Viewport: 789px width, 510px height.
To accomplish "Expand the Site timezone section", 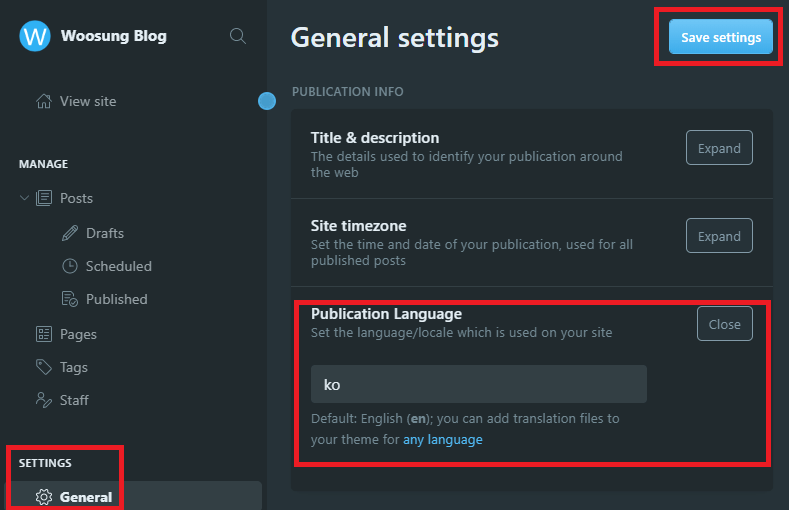I will 719,236.
